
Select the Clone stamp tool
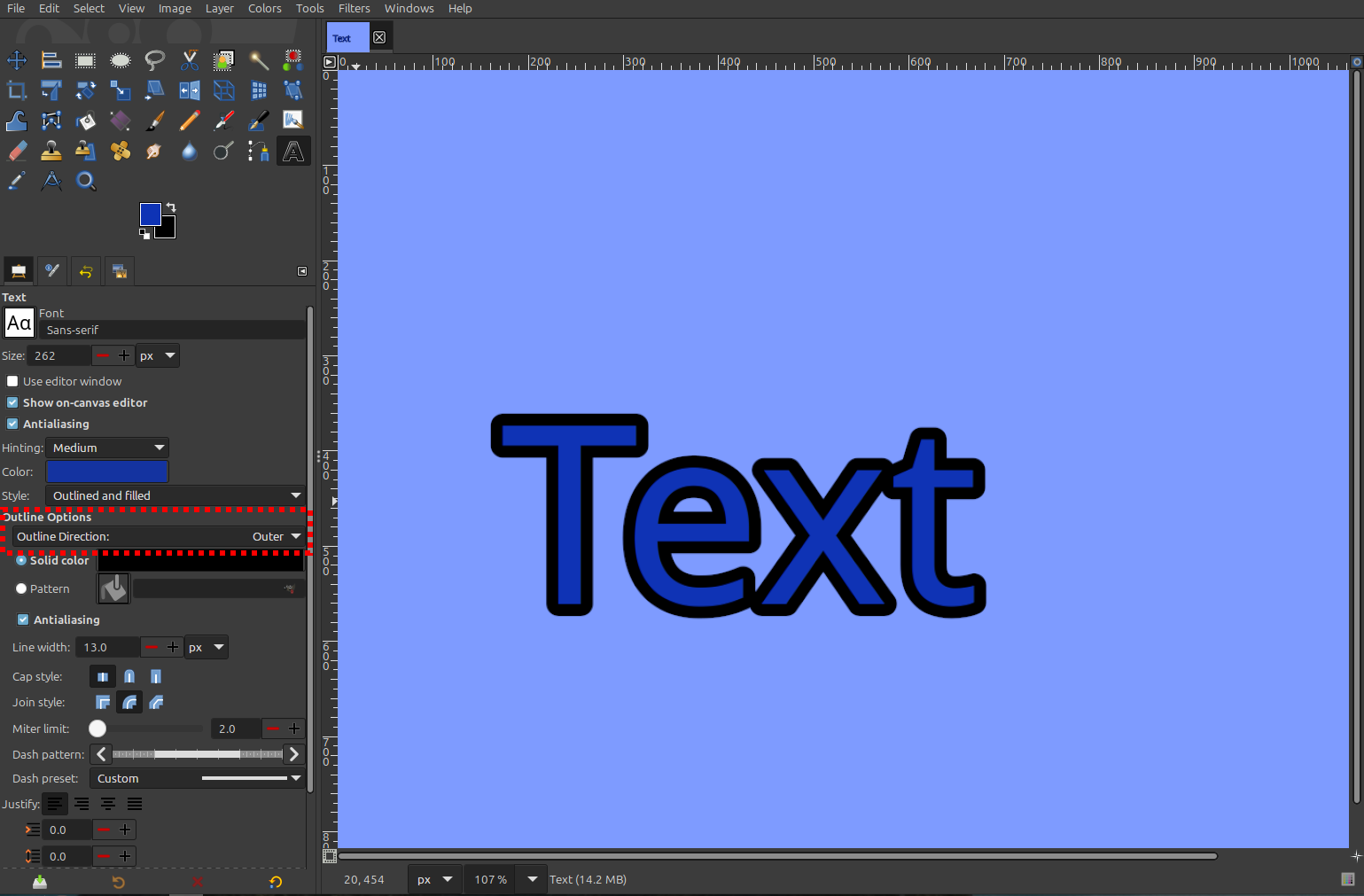coord(51,151)
